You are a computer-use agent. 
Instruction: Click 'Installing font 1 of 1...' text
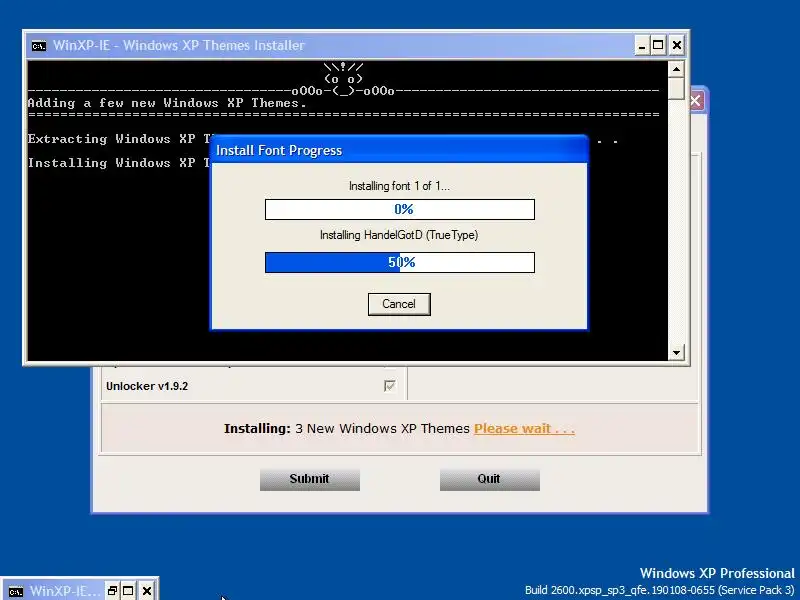tap(399, 186)
